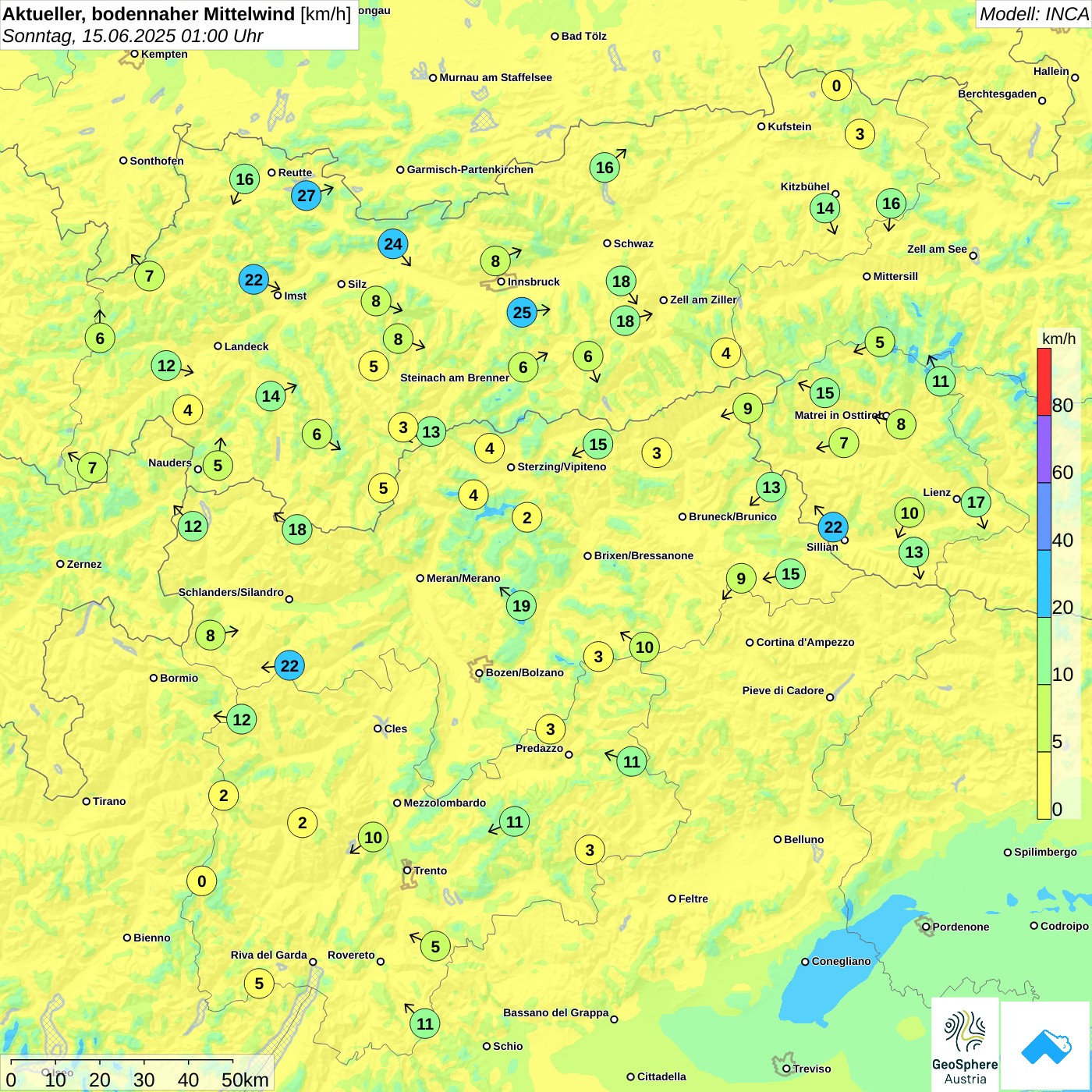This screenshot has height=1092, width=1092.
Task: Select the 17 marker beside Lienz
Action: (x=976, y=502)
